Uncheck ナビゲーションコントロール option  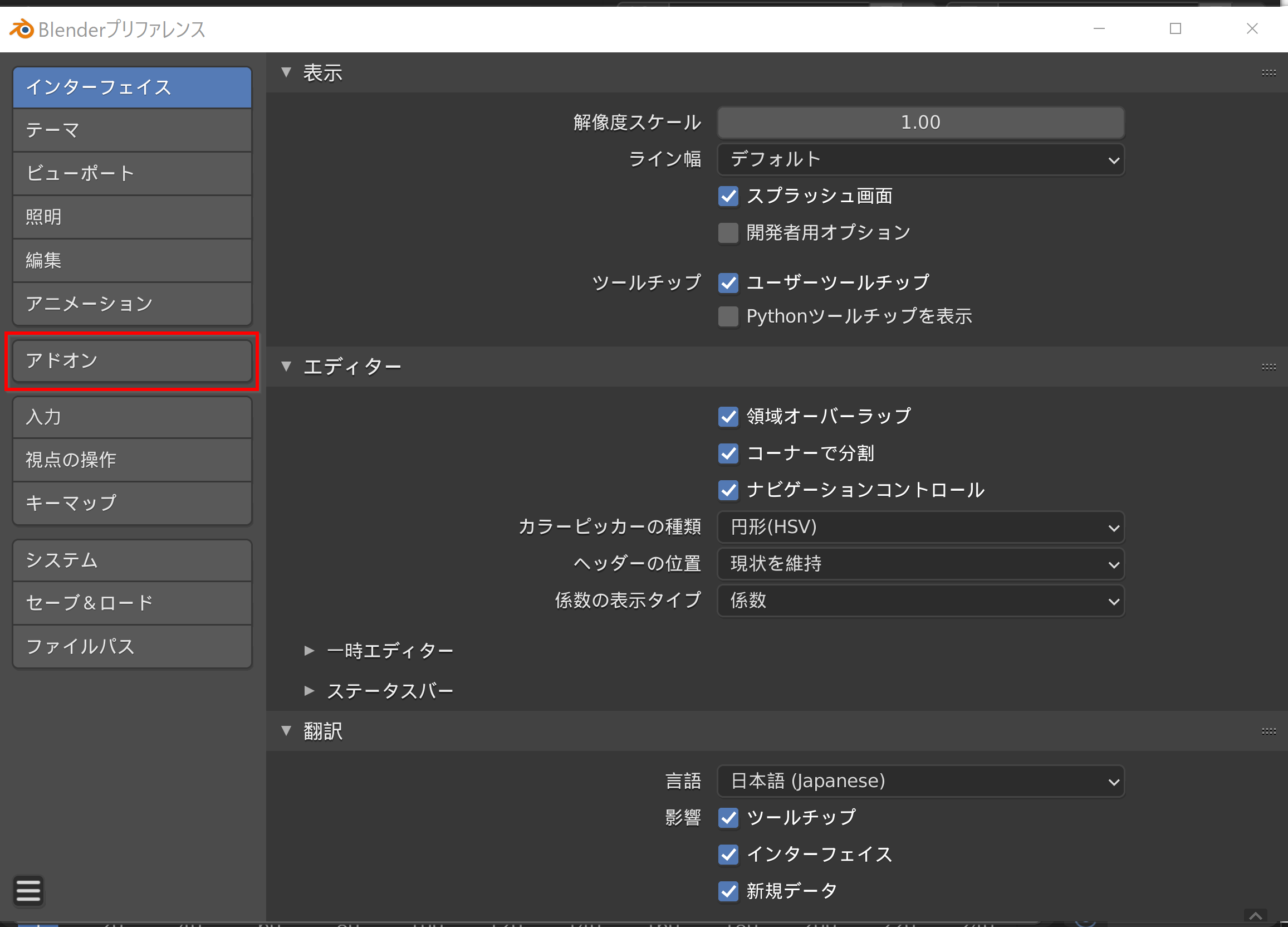click(728, 490)
